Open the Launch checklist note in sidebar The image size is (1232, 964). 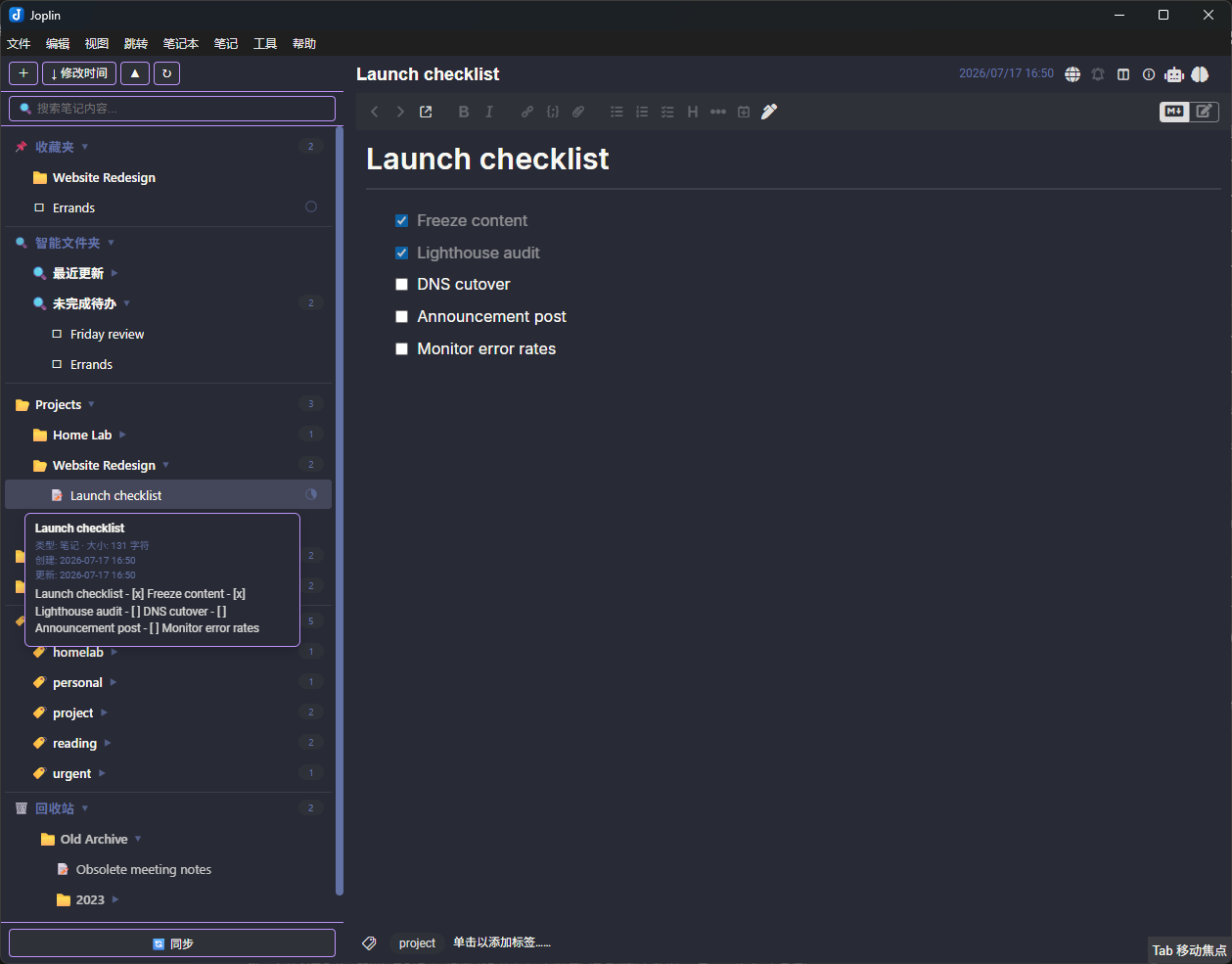[x=168, y=495]
